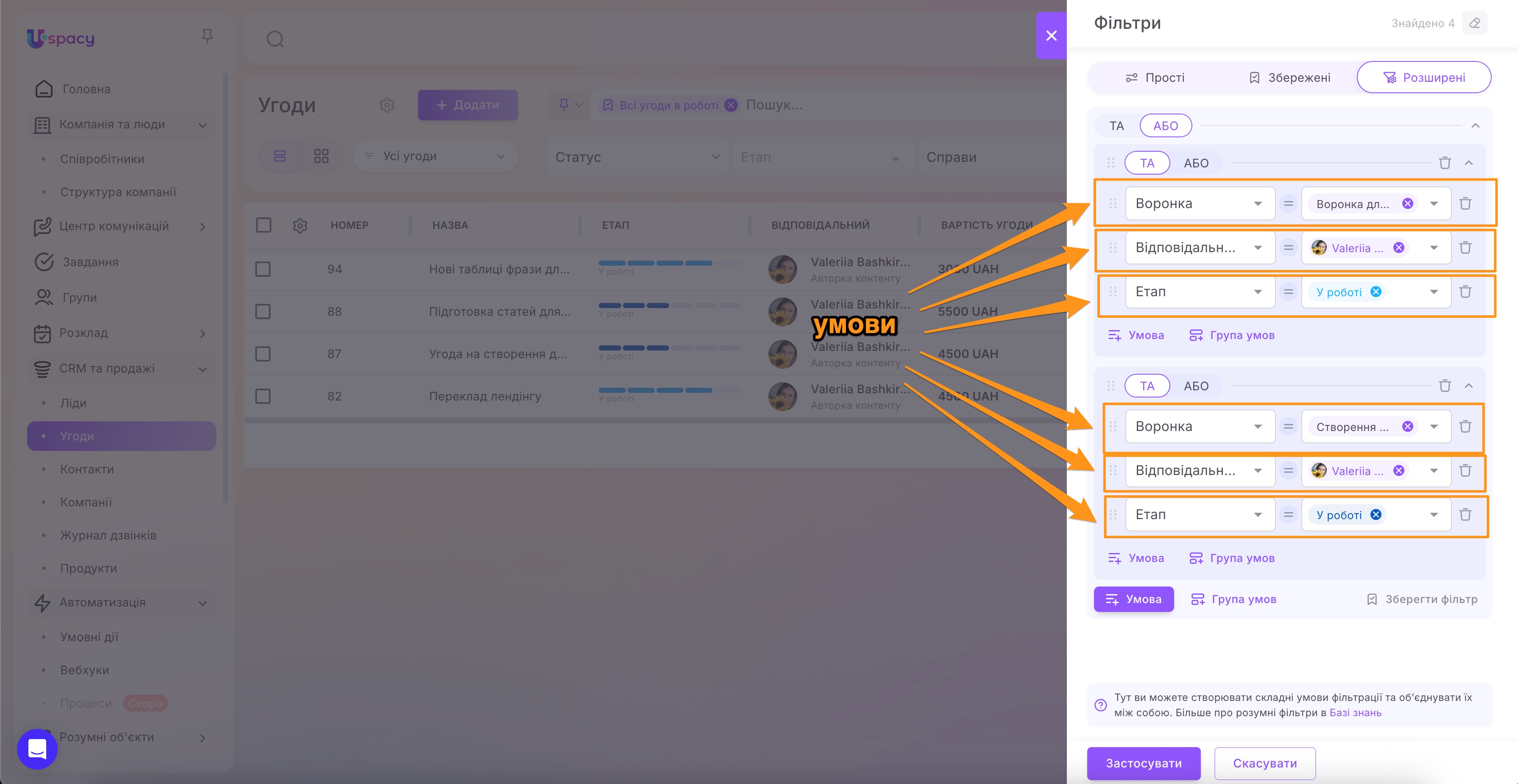Image resolution: width=1518 pixels, height=784 pixels.
Task: Open first group's Етап field dropdown
Action: [x=1200, y=292]
